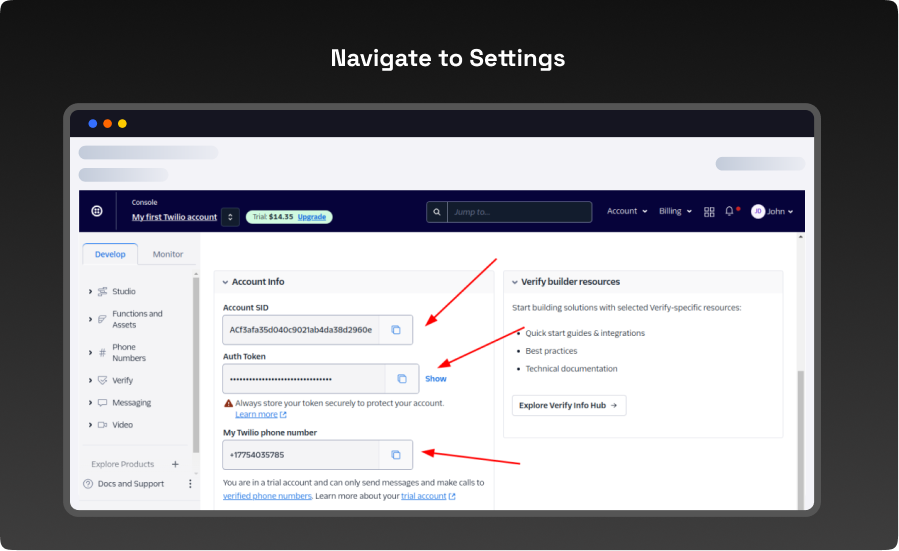Open the Billing dropdown menu
The image size is (899, 551).
(675, 212)
